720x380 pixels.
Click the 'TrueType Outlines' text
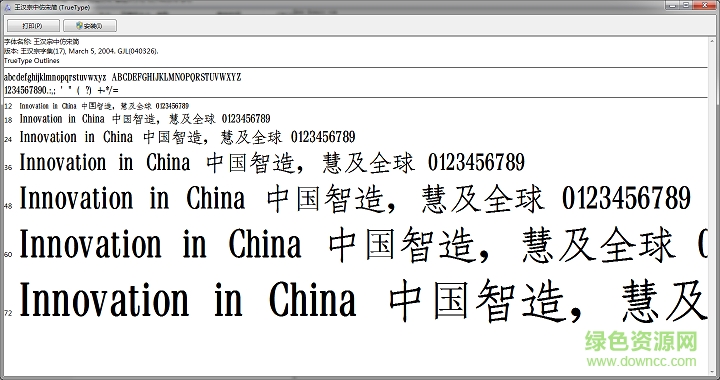(32, 61)
